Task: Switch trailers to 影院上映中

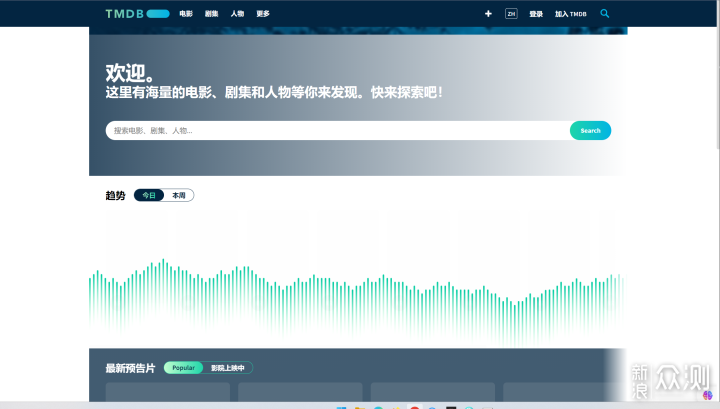Action: pyautogui.click(x=228, y=368)
